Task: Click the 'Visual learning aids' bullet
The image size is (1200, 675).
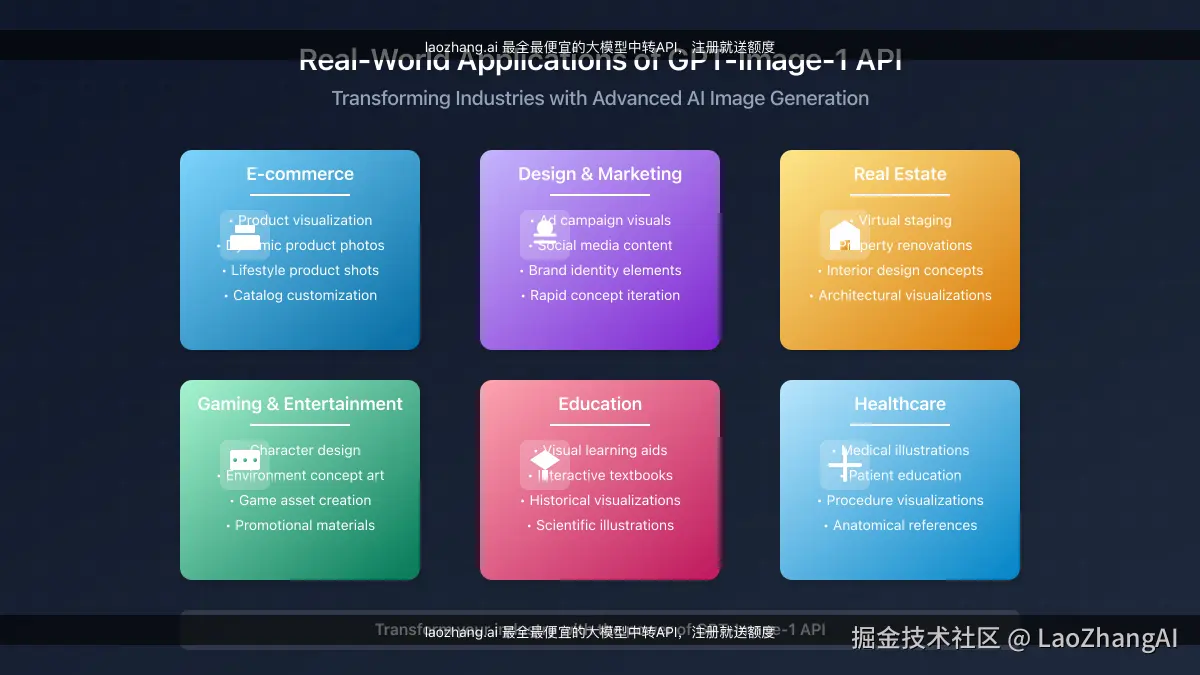Action: (x=600, y=450)
